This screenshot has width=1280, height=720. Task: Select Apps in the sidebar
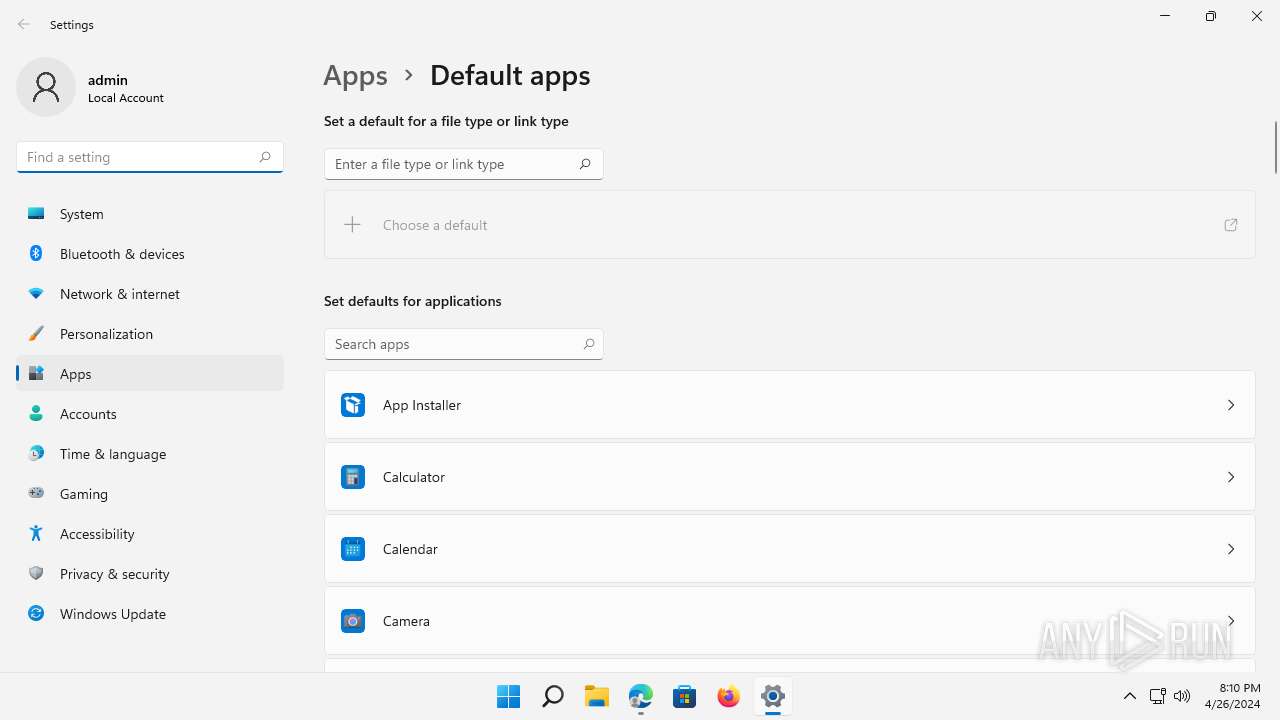coord(150,374)
